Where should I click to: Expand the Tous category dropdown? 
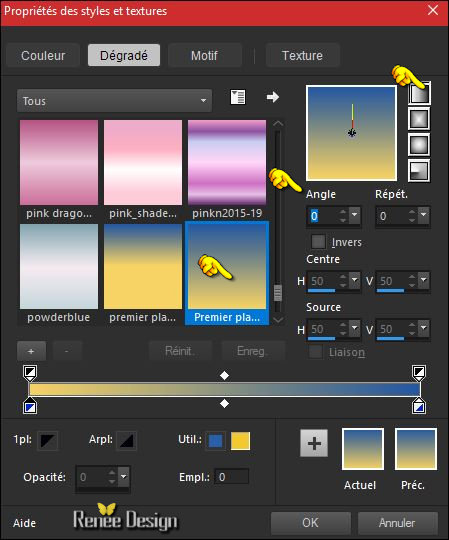114,101
